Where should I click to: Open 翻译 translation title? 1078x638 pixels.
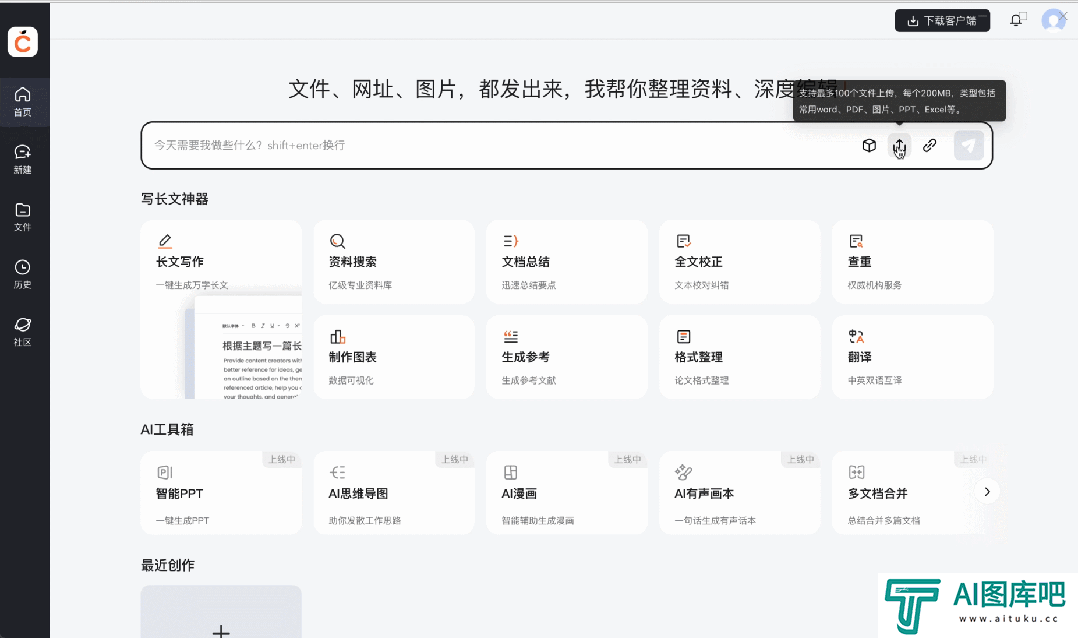pyautogui.click(x=860, y=357)
